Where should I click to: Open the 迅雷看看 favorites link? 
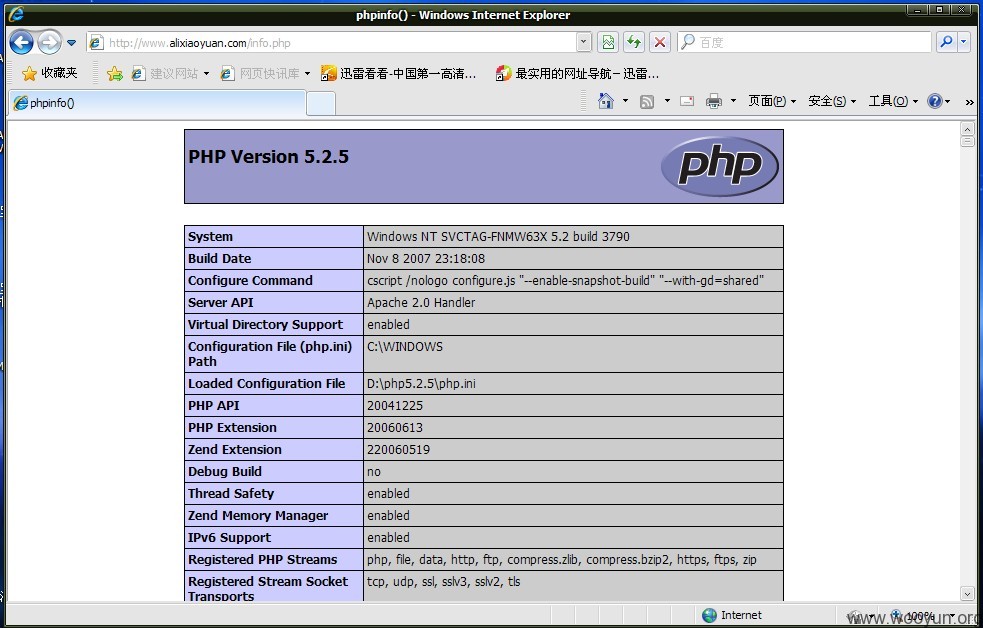(x=399, y=74)
